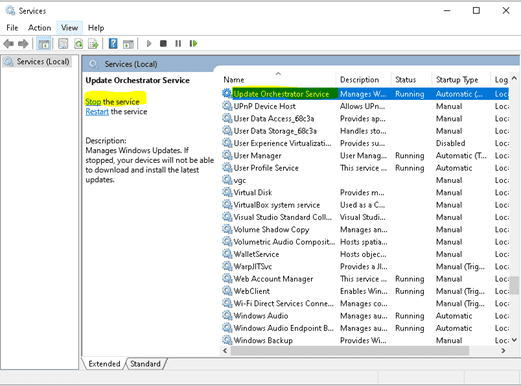Click the Stop Service square icon
The image size is (521, 386).
(x=163, y=44)
